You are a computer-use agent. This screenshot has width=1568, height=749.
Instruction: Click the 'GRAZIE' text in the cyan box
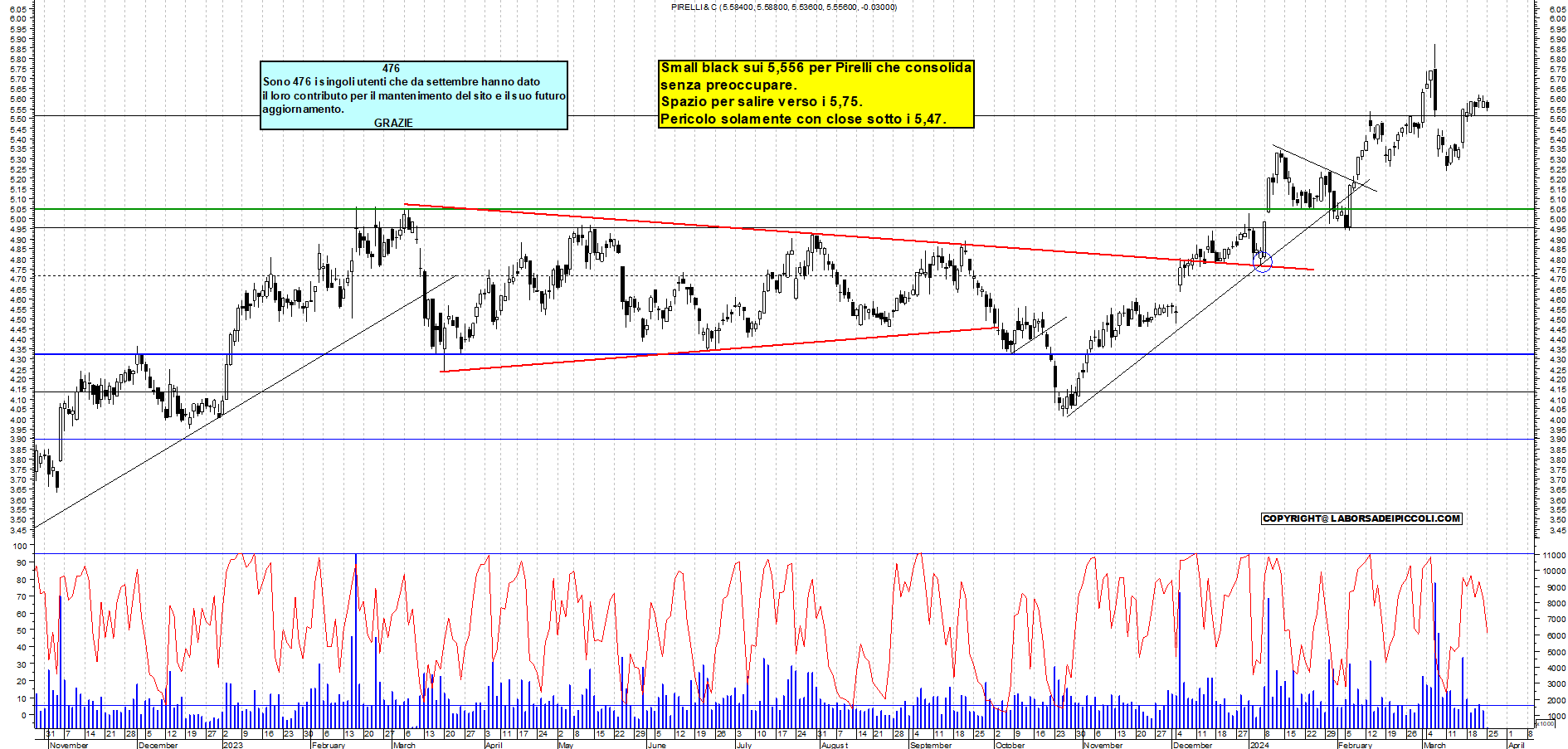click(x=393, y=123)
